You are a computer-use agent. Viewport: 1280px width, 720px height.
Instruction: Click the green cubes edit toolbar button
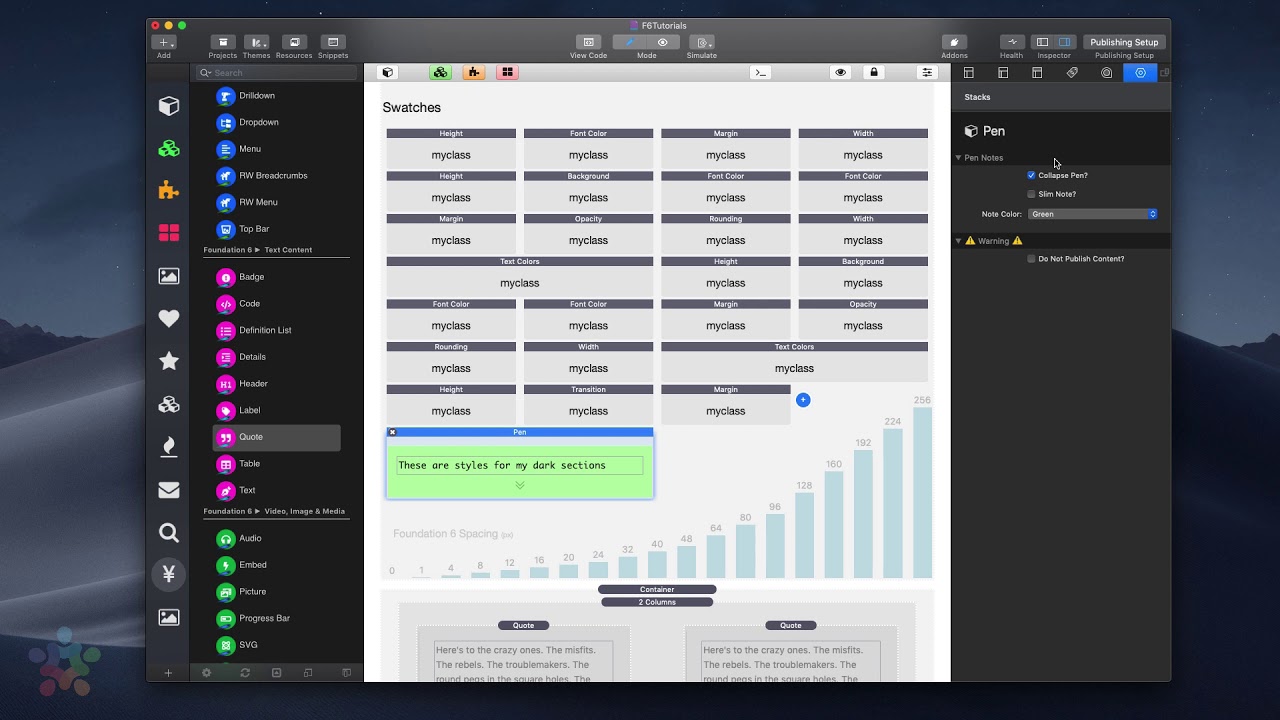(x=441, y=72)
